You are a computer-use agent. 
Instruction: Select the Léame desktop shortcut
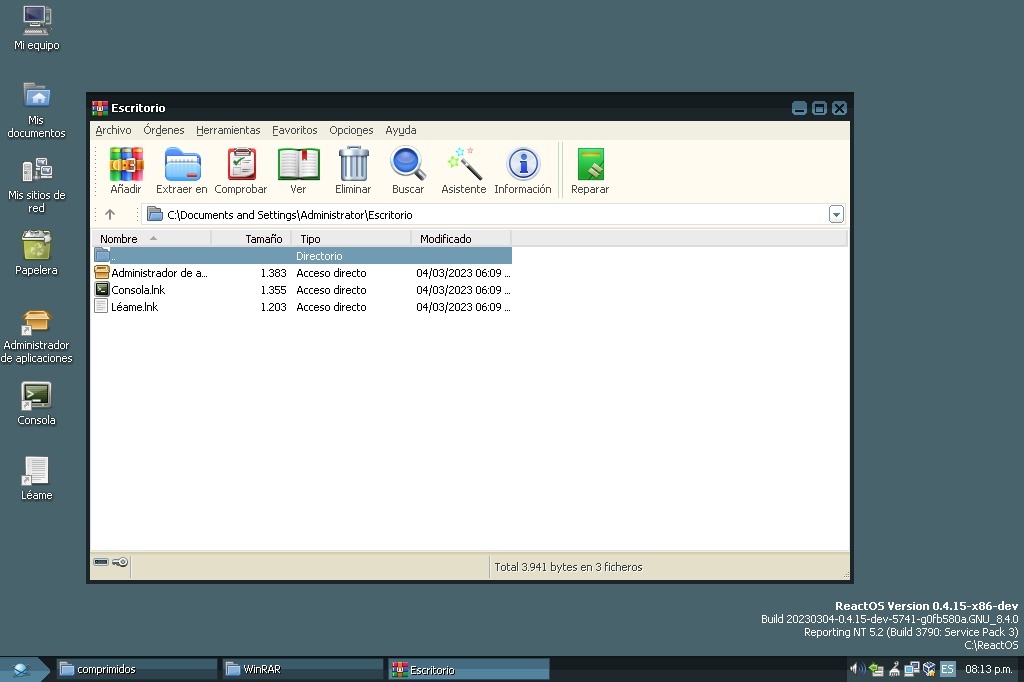[37, 479]
